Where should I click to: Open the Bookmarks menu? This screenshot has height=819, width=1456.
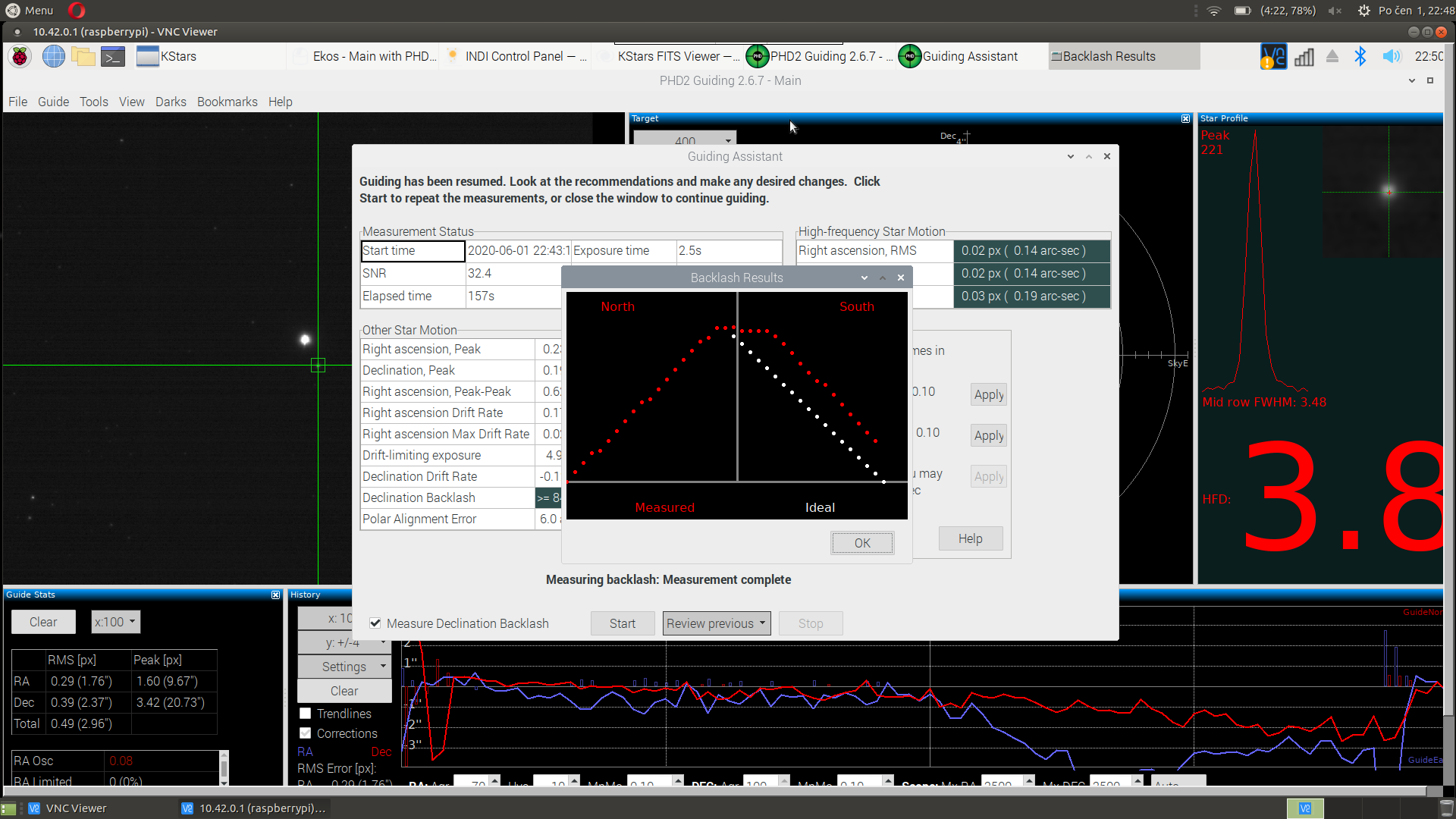point(227,102)
